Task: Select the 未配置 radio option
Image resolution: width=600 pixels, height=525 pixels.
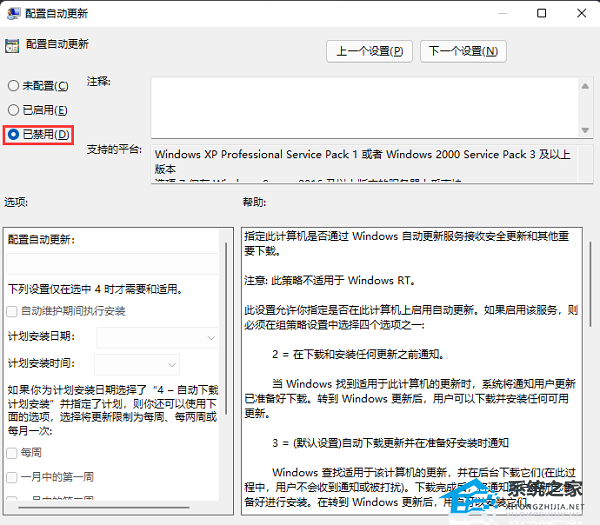Action: click(x=13, y=86)
